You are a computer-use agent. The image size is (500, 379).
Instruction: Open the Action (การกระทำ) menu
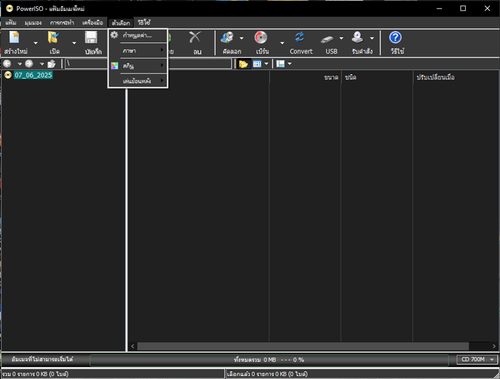pos(62,23)
